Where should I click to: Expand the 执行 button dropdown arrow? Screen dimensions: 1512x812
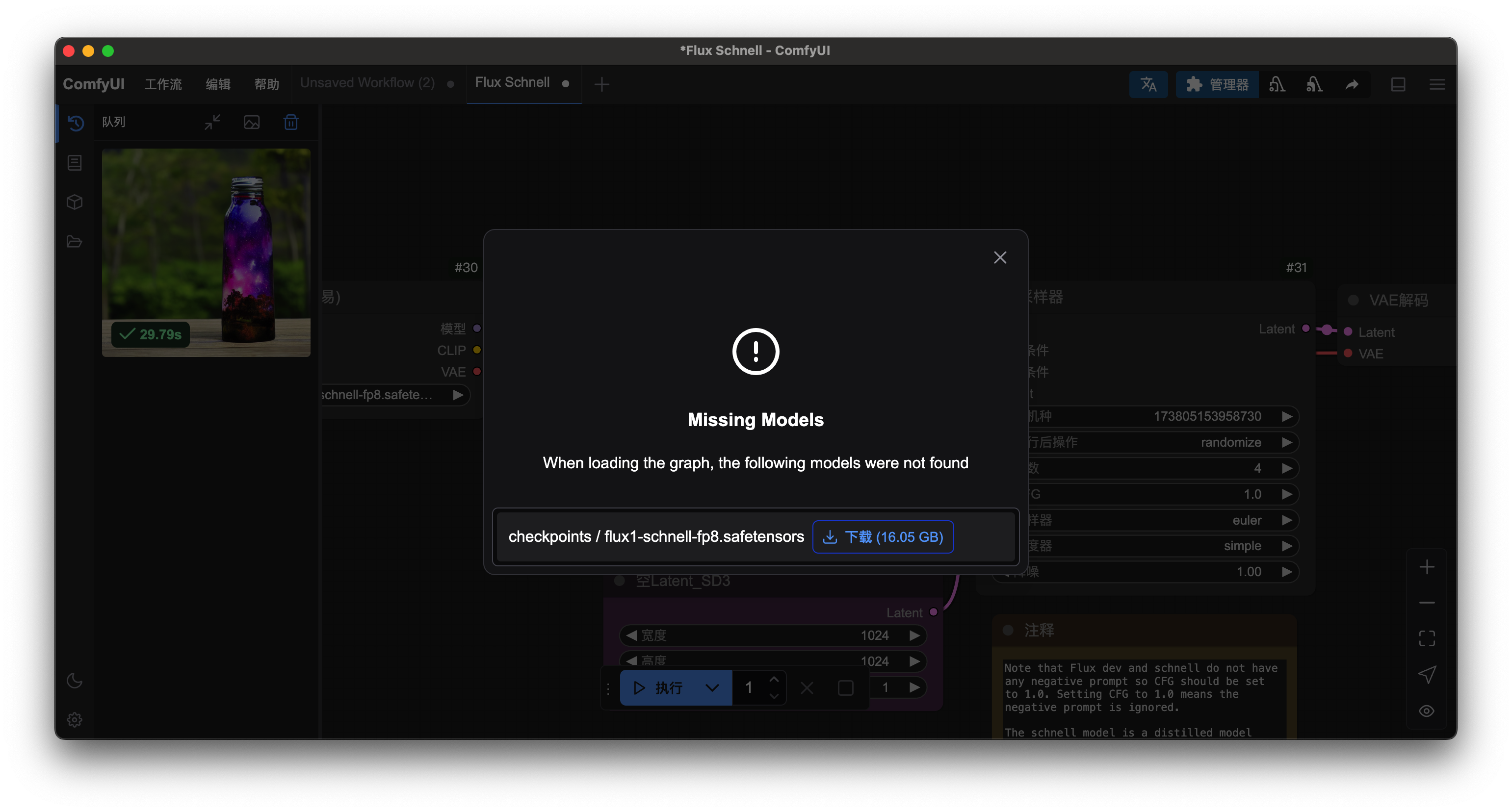(712, 687)
